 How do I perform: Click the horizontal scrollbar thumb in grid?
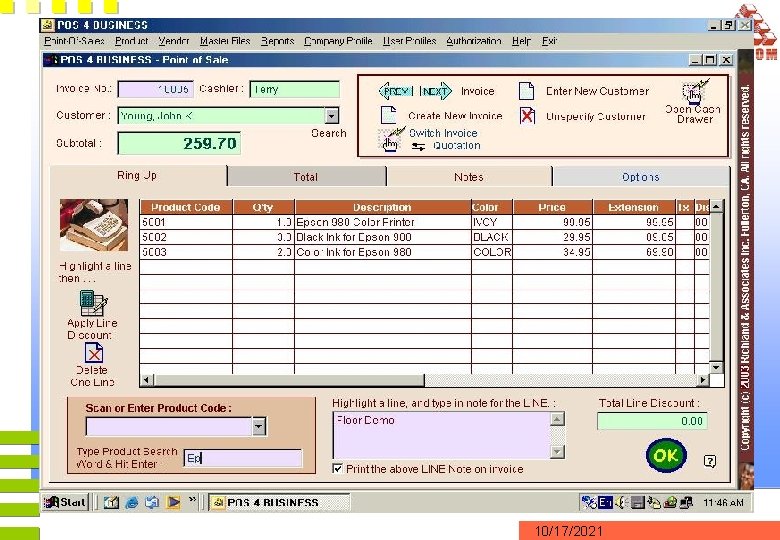[289, 380]
